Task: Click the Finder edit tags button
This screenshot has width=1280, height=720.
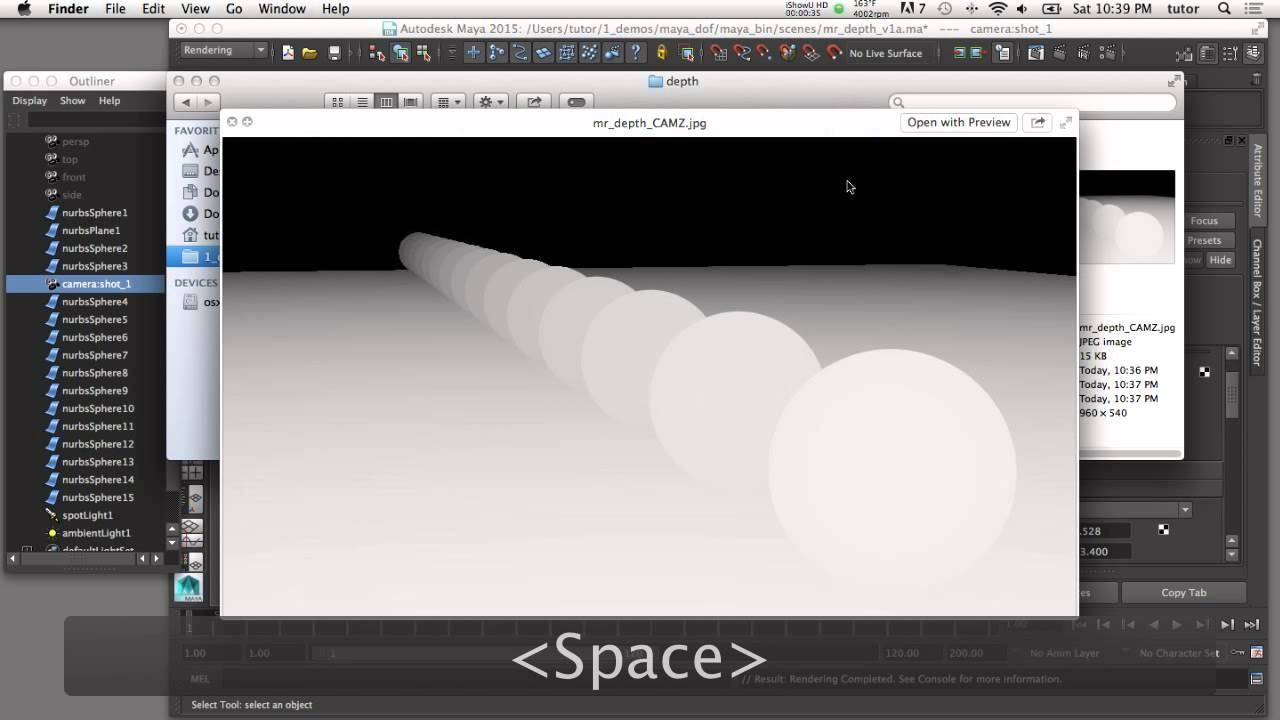Action: 576,102
